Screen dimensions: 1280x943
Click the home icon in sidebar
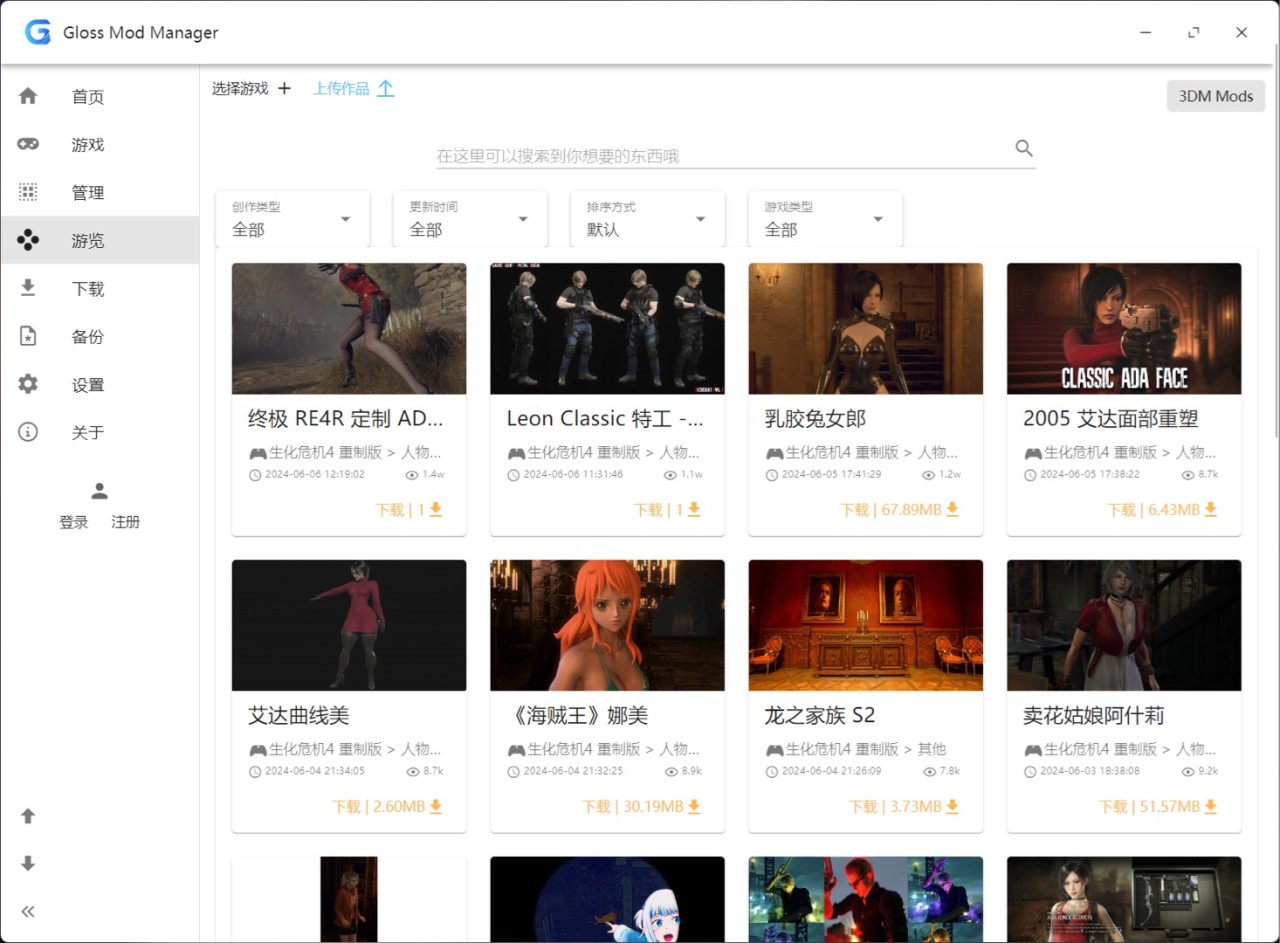coord(28,96)
